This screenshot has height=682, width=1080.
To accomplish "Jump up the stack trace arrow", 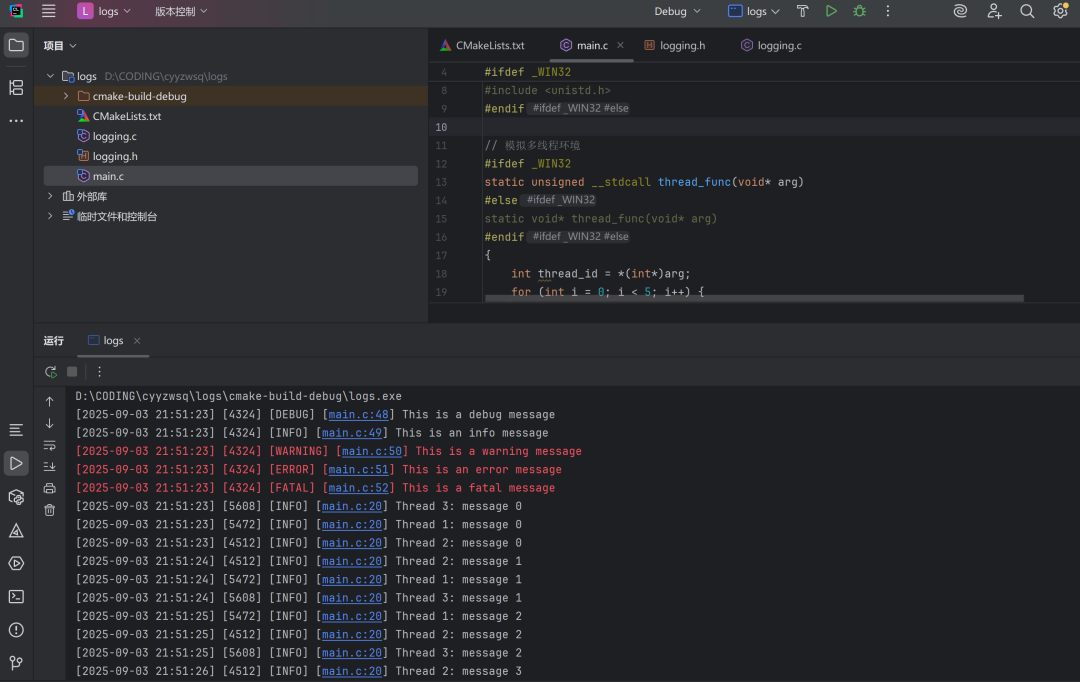I will point(50,402).
